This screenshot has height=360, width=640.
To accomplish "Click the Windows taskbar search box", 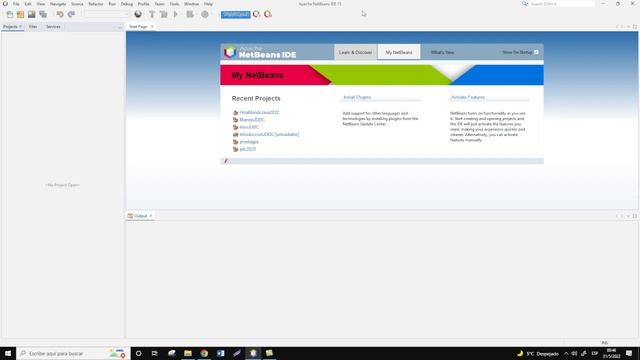I will [x=73, y=353].
